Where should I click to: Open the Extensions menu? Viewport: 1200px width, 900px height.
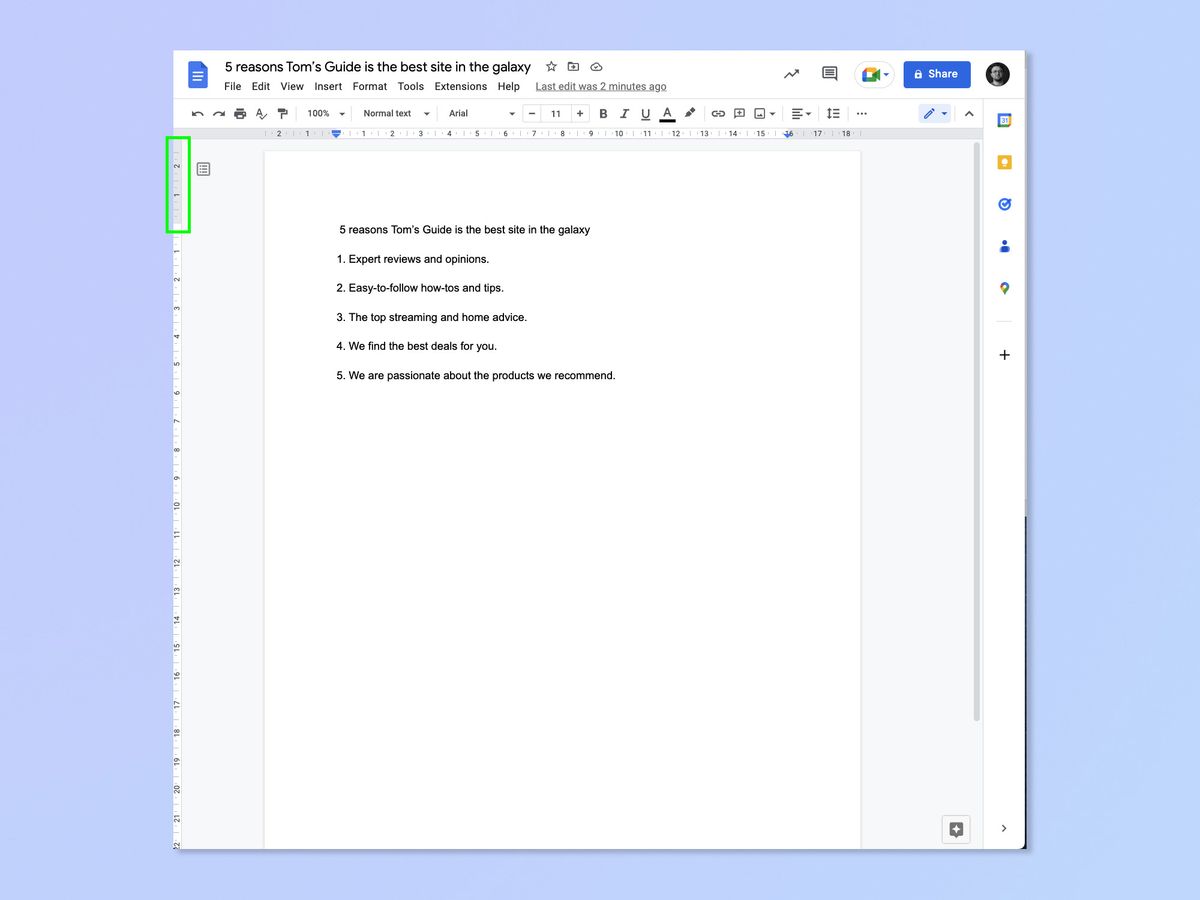[x=460, y=86]
